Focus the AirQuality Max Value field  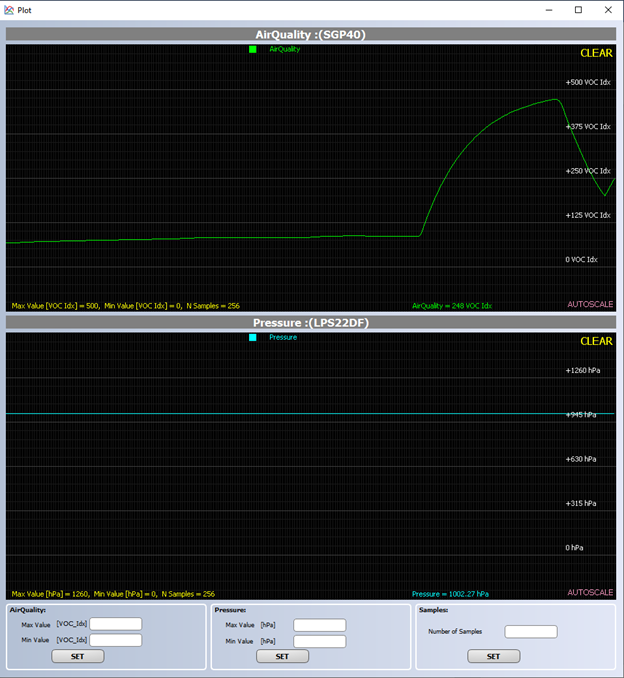(116, 624)
